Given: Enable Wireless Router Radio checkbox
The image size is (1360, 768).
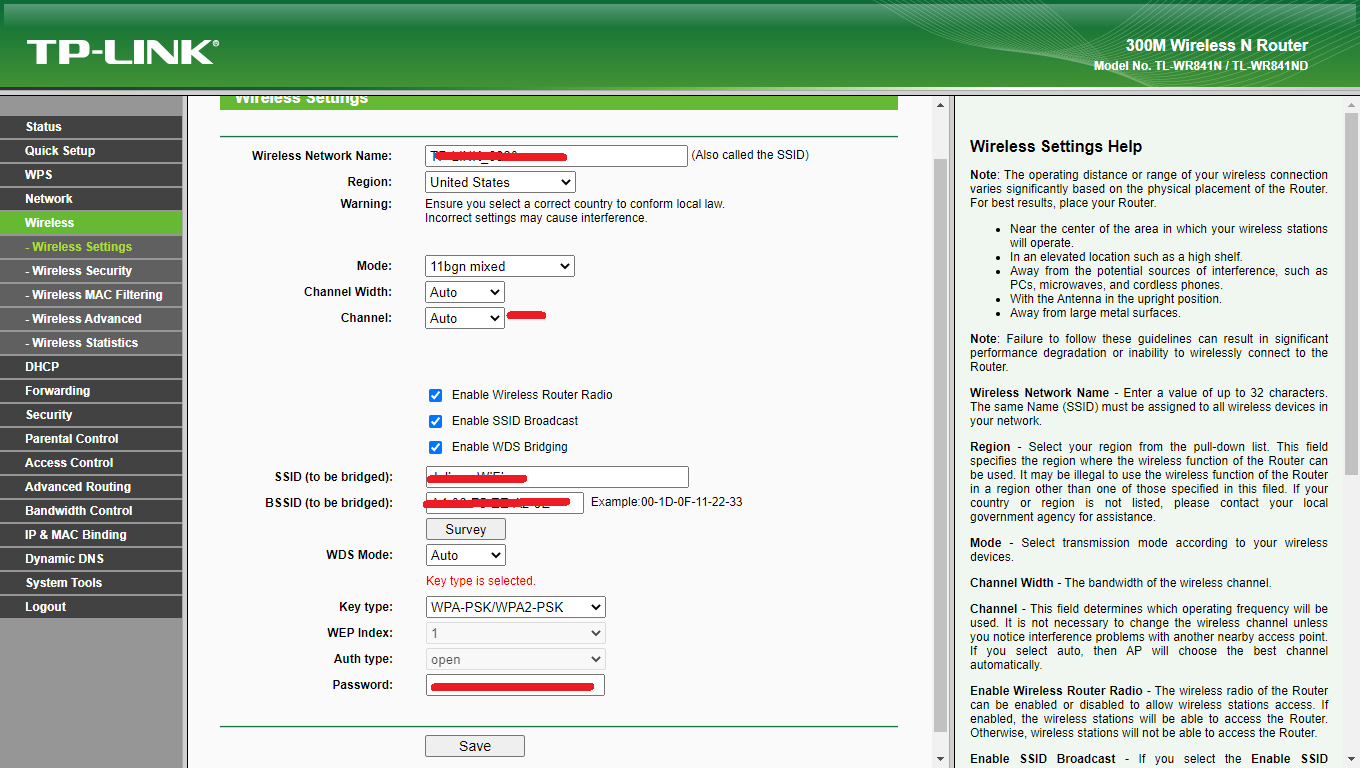Looking at the screenshot, I should click(435, 395).
